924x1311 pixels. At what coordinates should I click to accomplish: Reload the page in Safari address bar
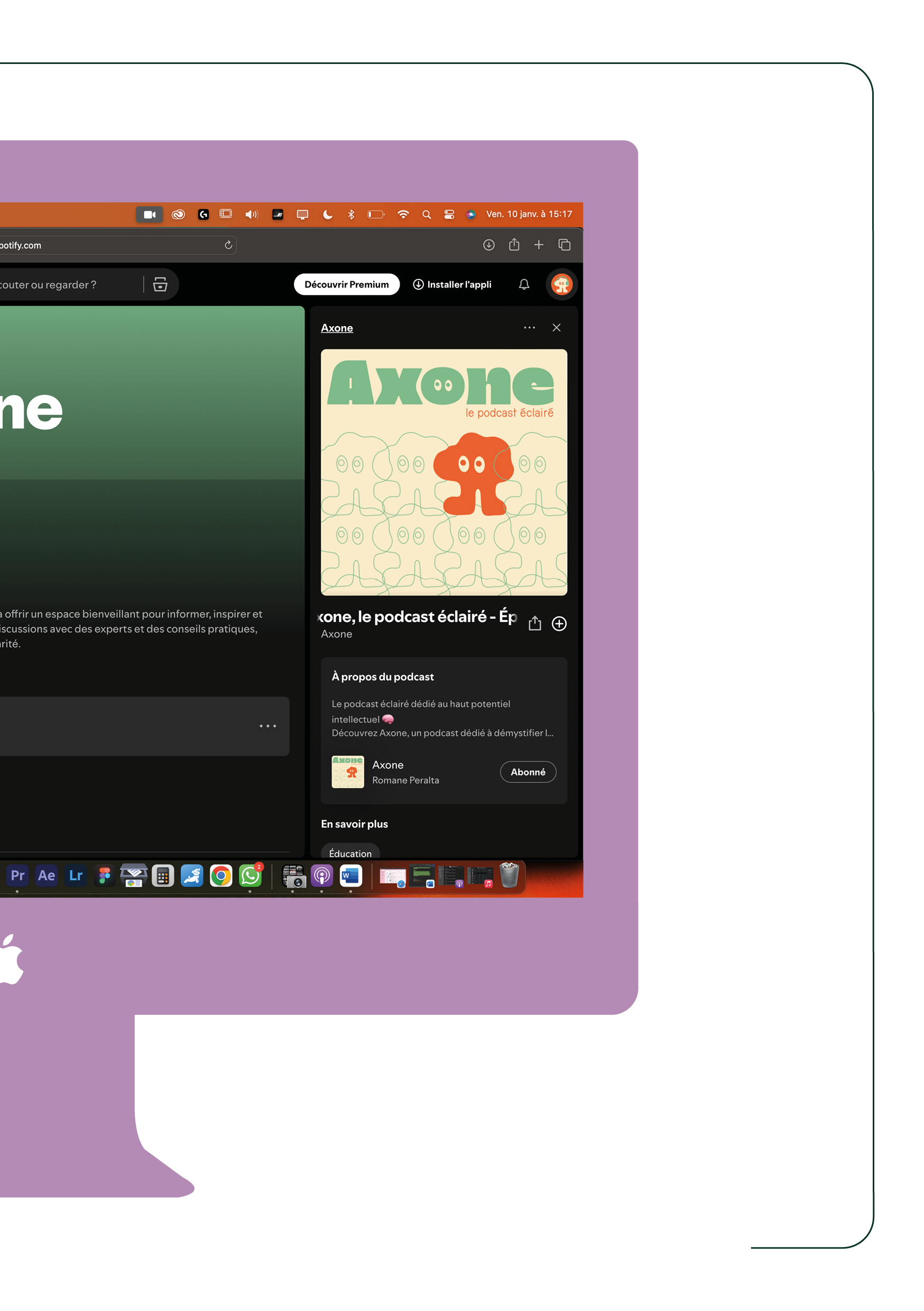click(x=228, y=245)
